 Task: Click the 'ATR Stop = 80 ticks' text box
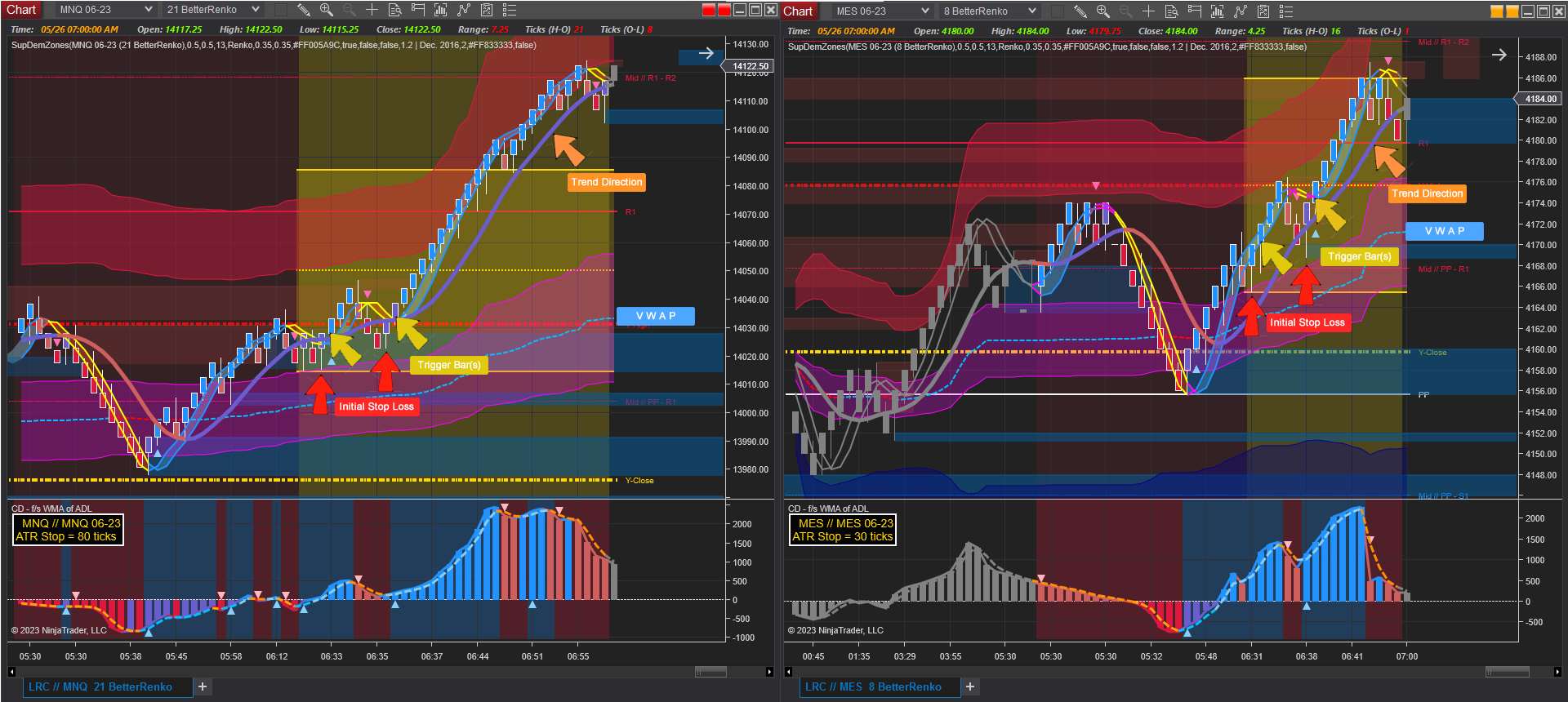(68, 530)
